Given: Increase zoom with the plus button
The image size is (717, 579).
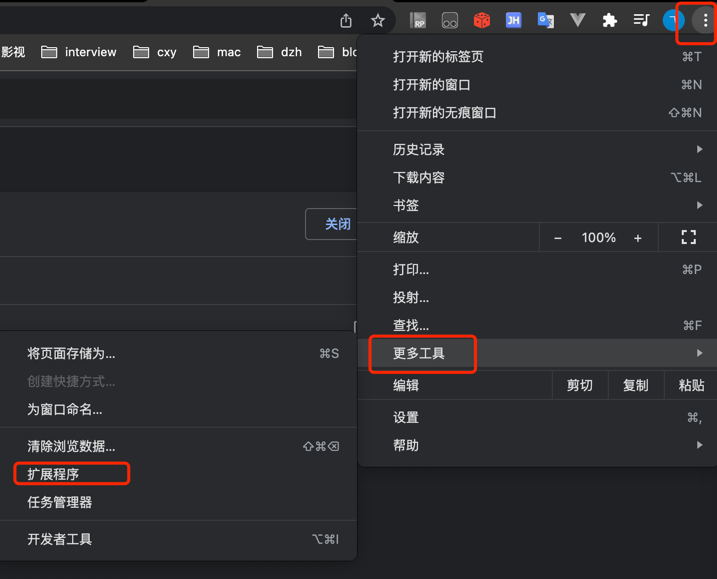Looking at the screenshot, I should [x=637, y=238].
